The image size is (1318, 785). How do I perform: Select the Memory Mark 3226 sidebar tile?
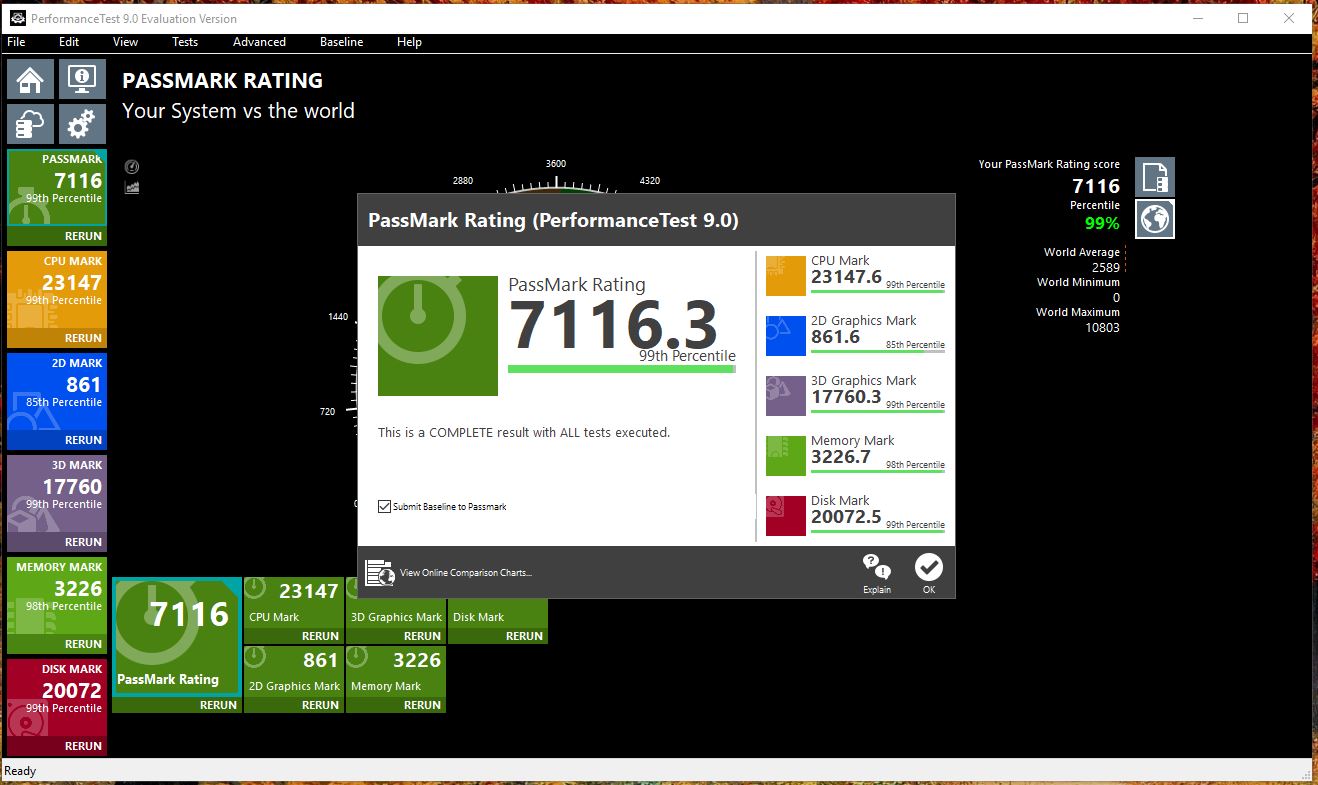pos(57,596)
